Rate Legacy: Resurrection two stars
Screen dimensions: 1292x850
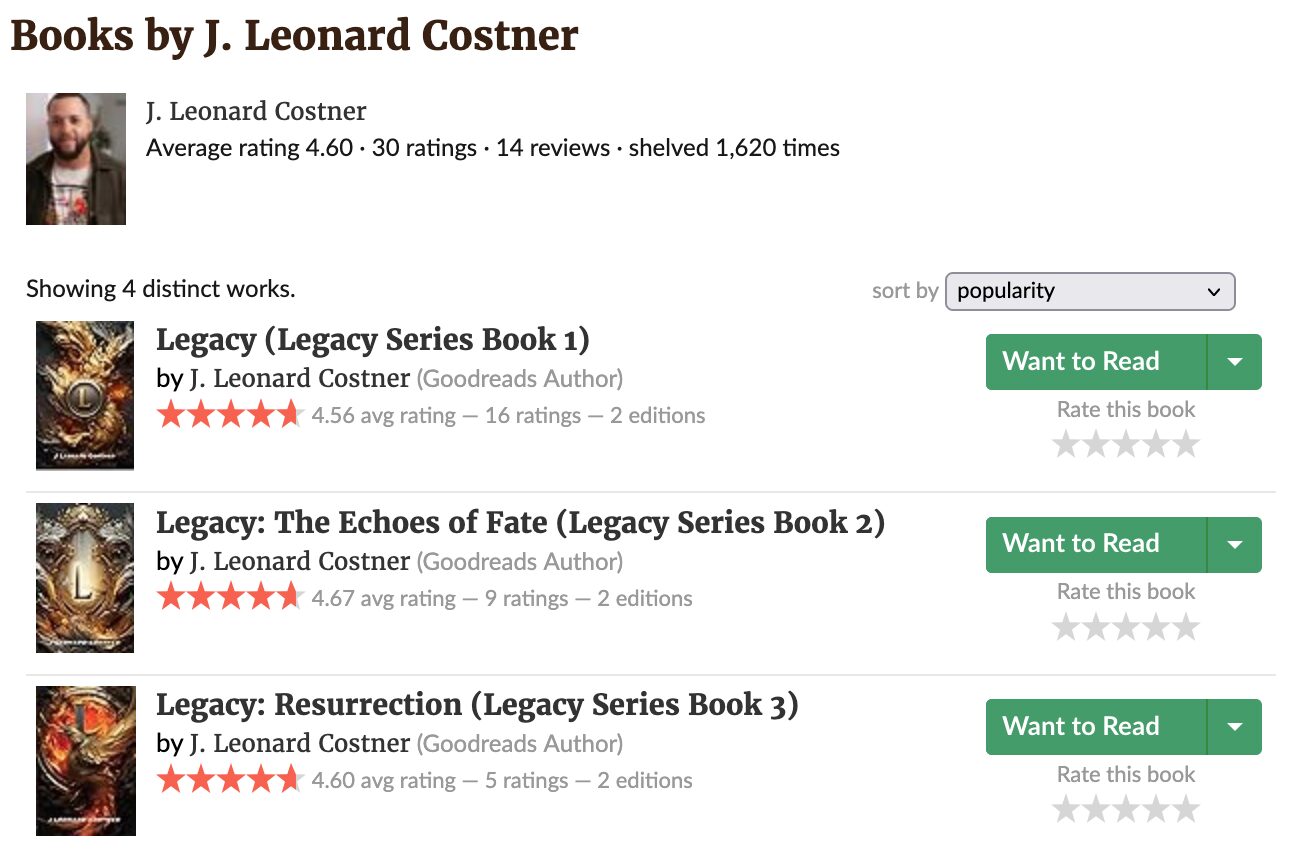(x=1096, y=809)
